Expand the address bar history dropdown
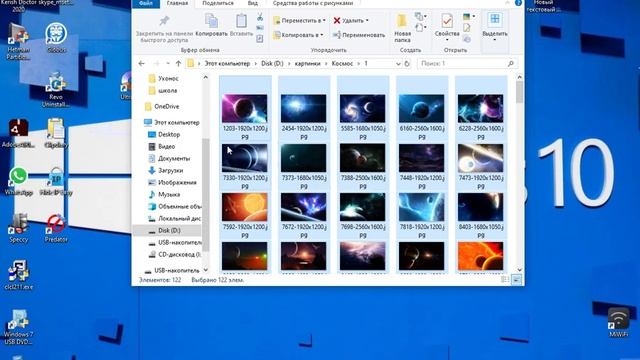Screen dimensions: 640x360 (x=398, y=64)
